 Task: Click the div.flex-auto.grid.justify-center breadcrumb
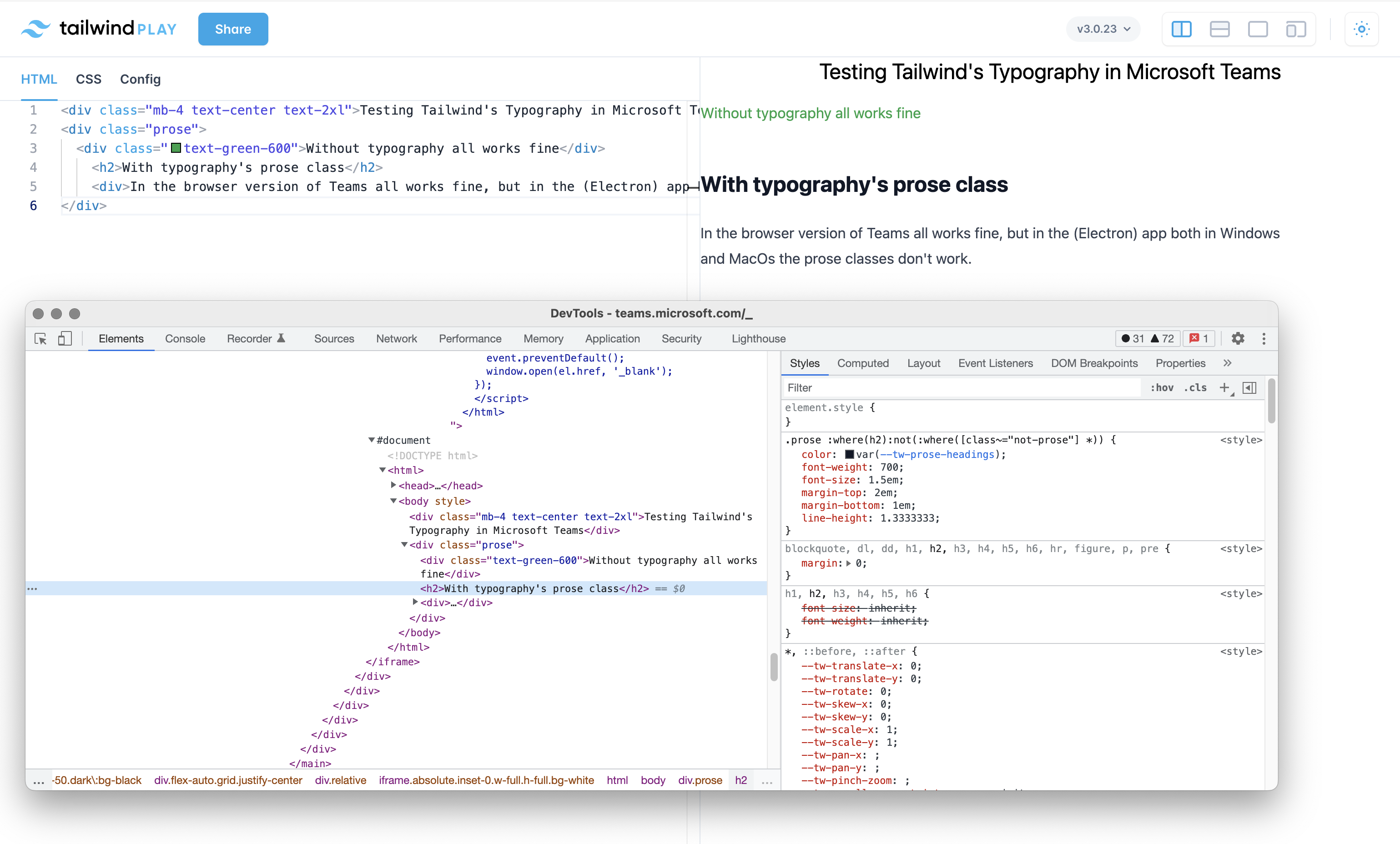(228, 780)
